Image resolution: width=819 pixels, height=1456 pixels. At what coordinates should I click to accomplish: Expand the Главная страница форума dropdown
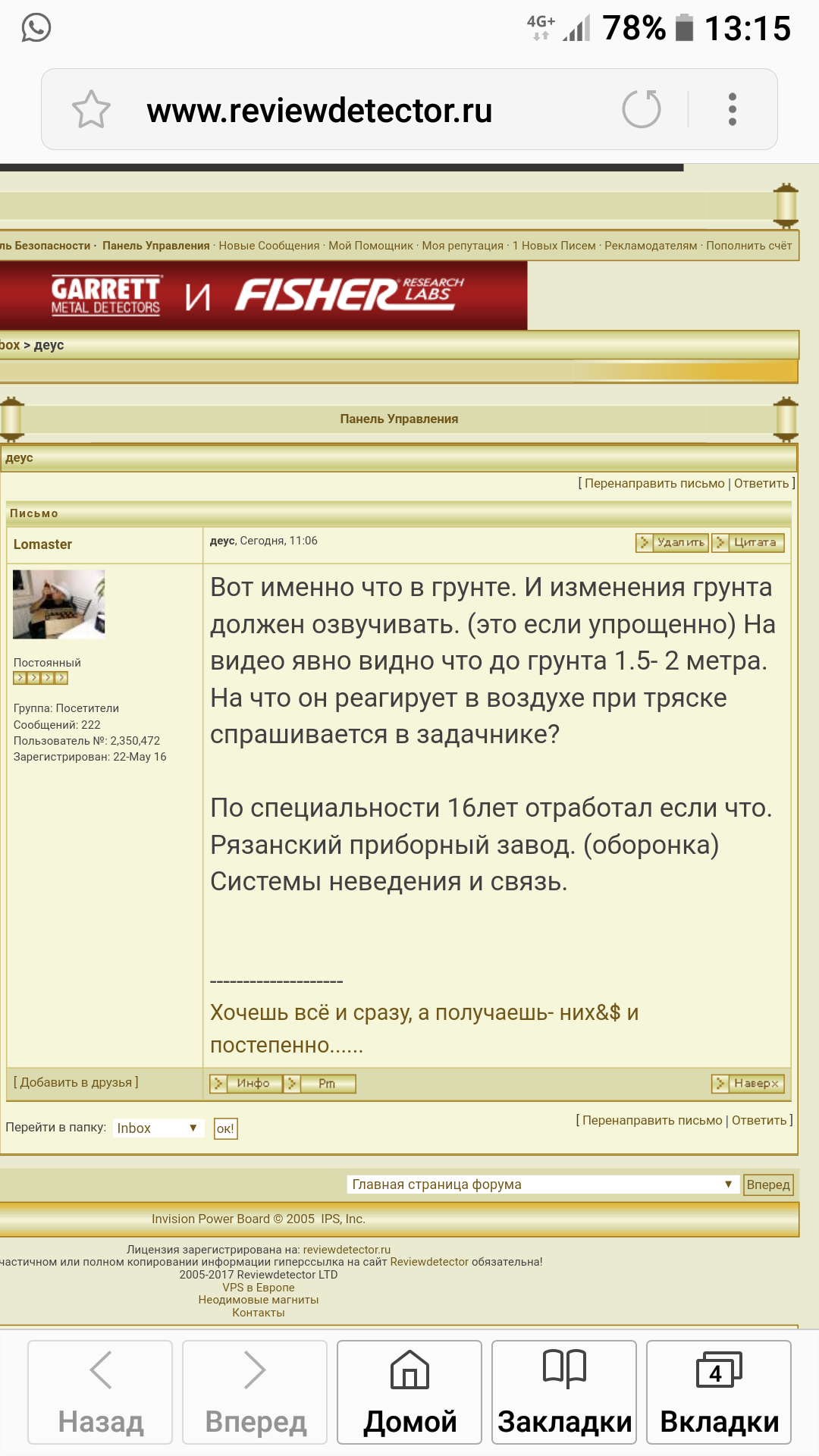(x=542, y=1185)
